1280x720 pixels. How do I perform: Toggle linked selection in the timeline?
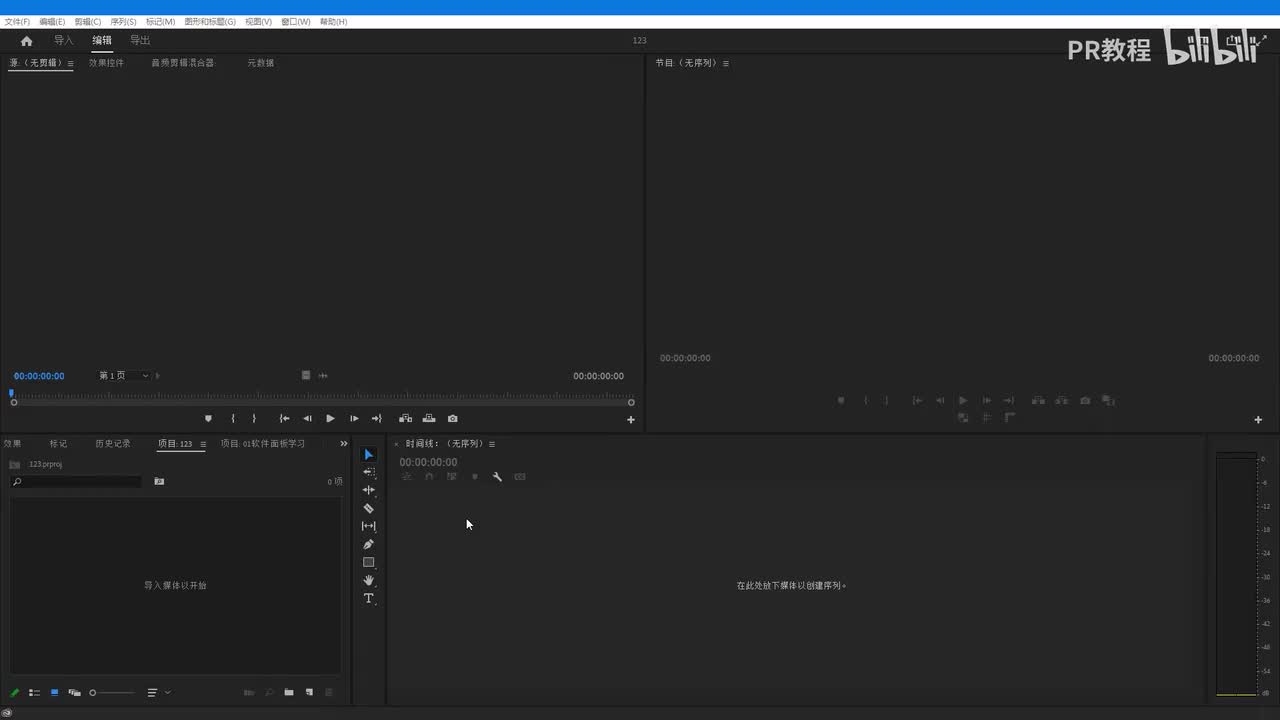[452, 477]
